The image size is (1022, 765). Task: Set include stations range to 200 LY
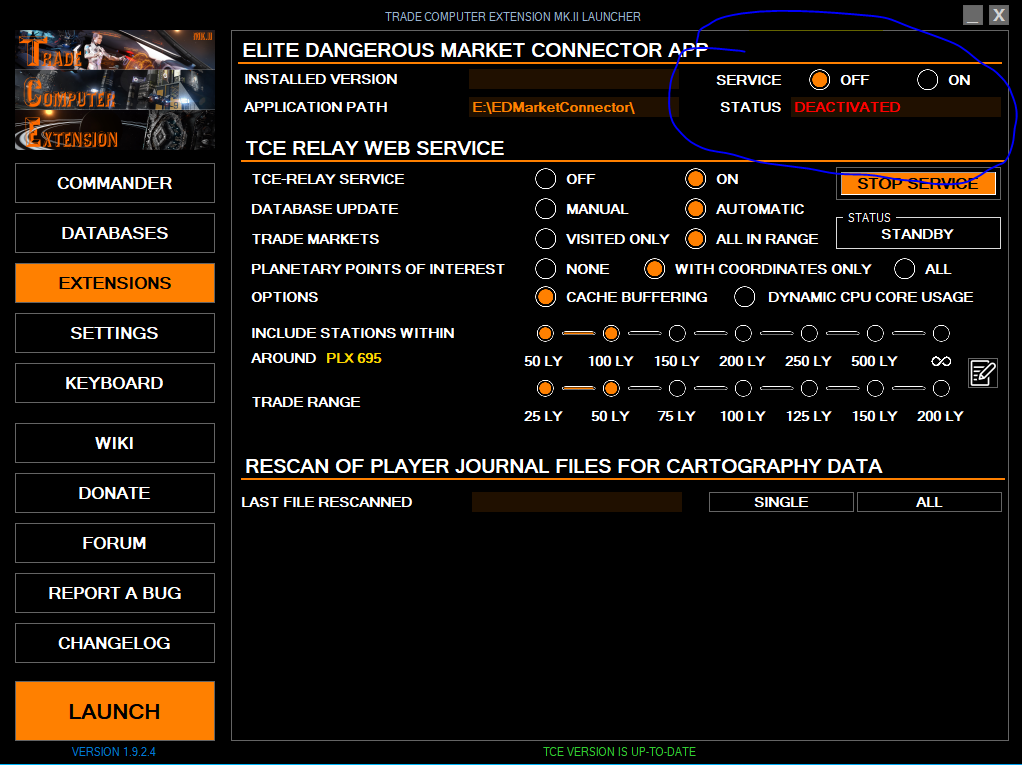click(x=743, y=334)
